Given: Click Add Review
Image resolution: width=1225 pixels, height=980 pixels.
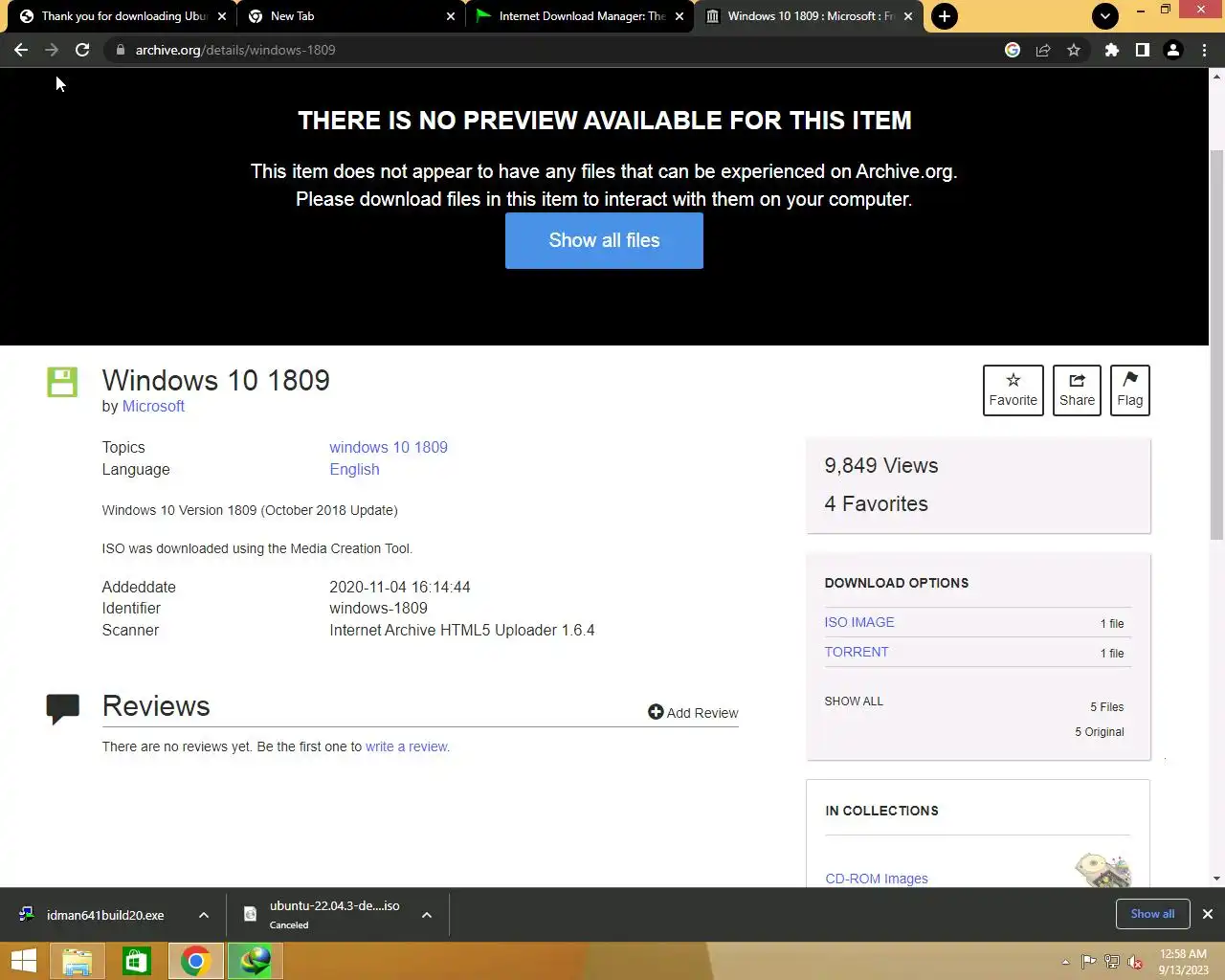Looking at the screenshot, I should pyautogui.click(x=693, y=712).
